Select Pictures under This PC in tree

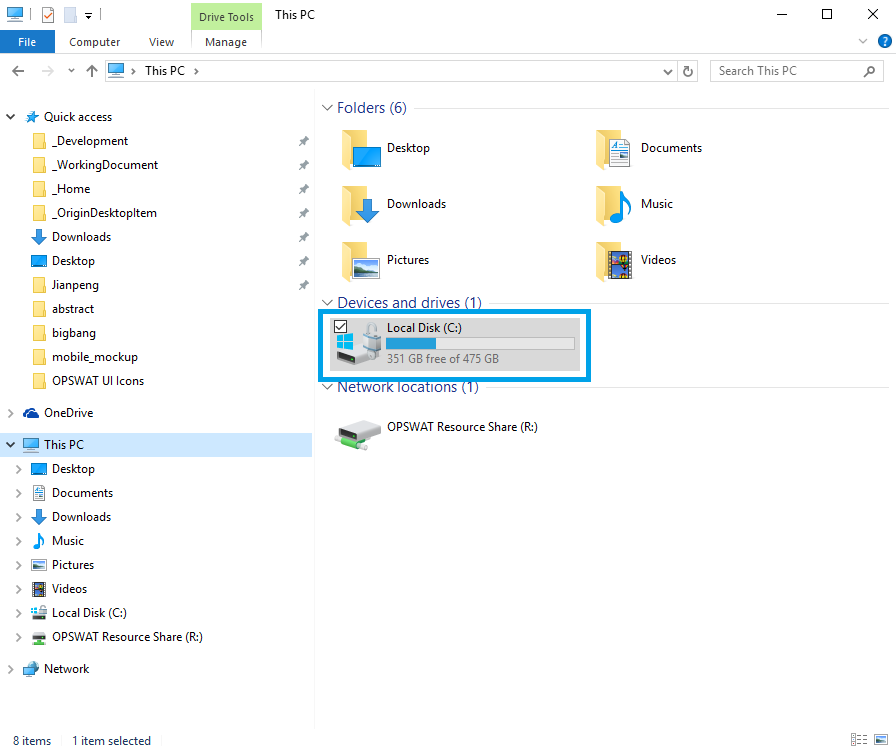[63, 565]
